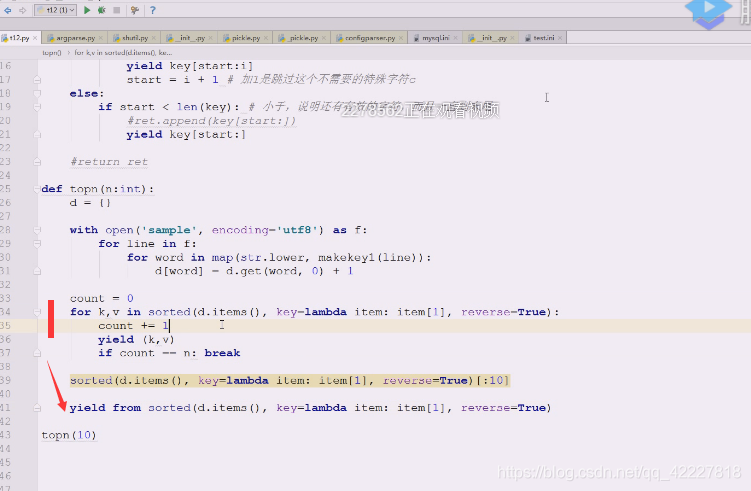Open the __init__.py tab beside shutil.py

coord(189,37)
